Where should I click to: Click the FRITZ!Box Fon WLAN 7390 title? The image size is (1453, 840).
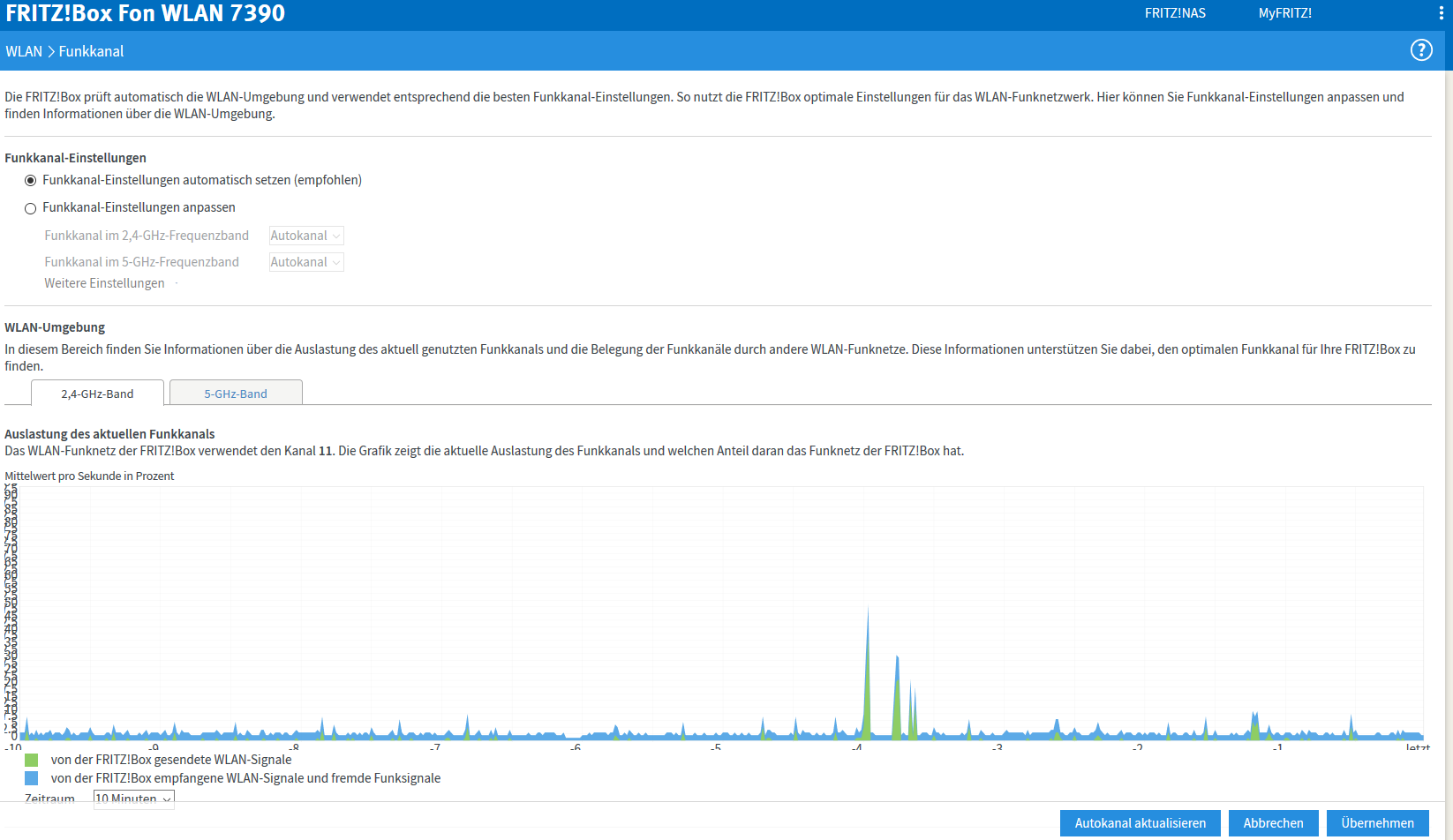point(146,13)
